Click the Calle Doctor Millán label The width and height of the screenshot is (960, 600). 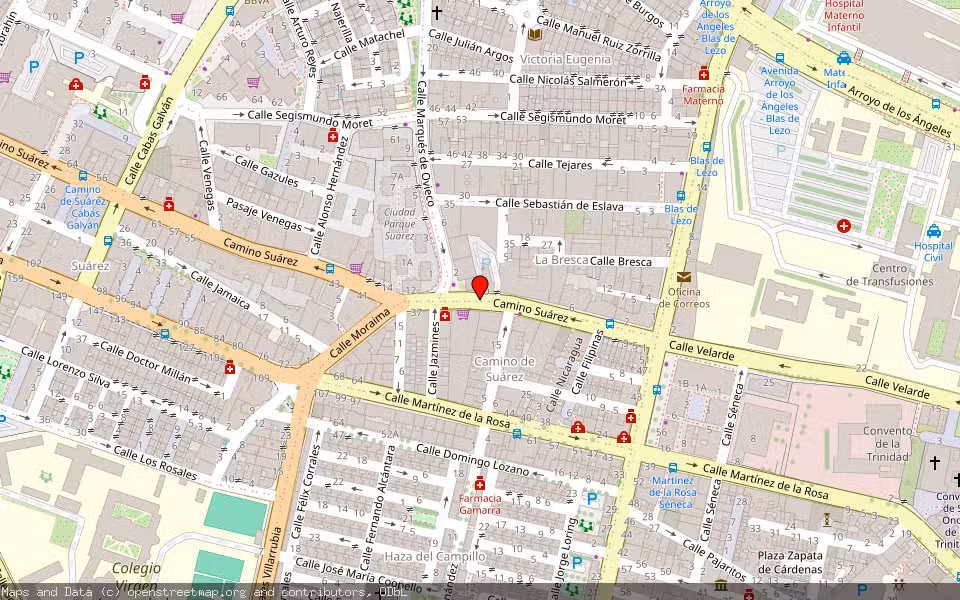point(145,361)
